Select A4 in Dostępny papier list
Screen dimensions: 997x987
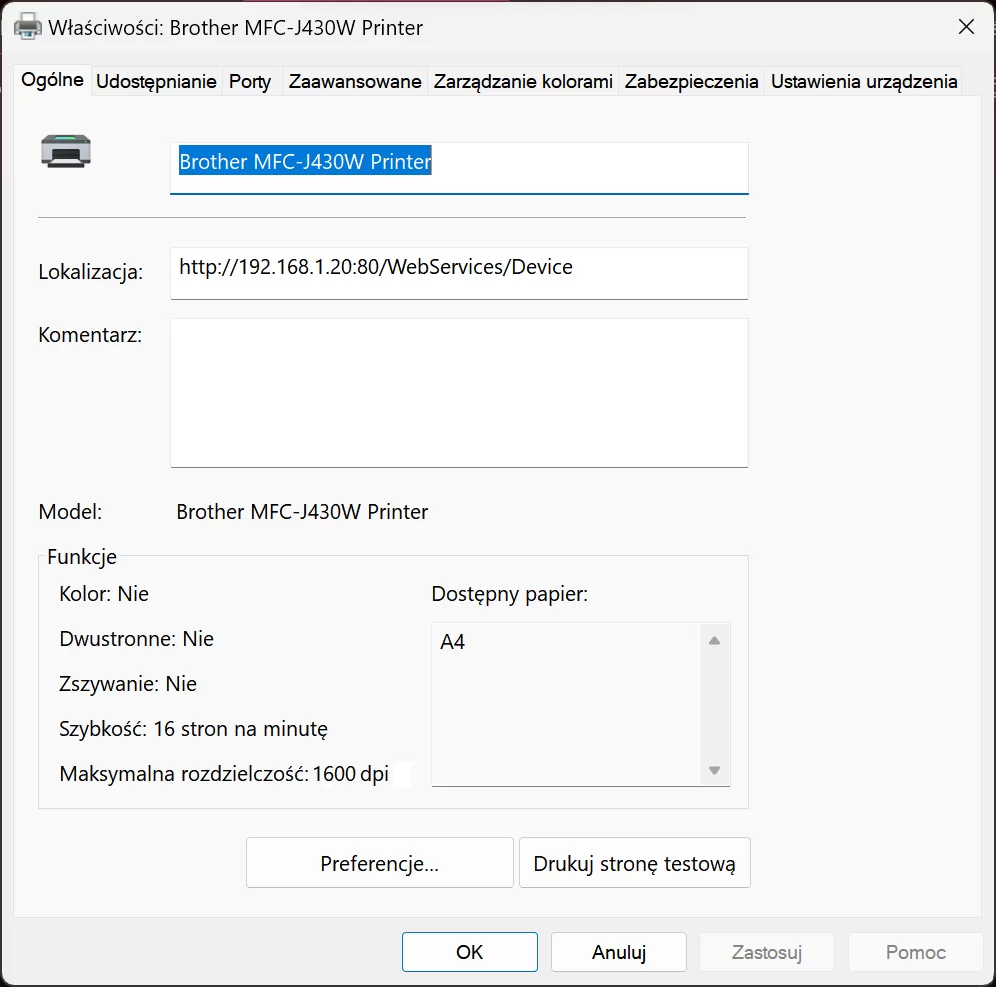tap(452, 642)
